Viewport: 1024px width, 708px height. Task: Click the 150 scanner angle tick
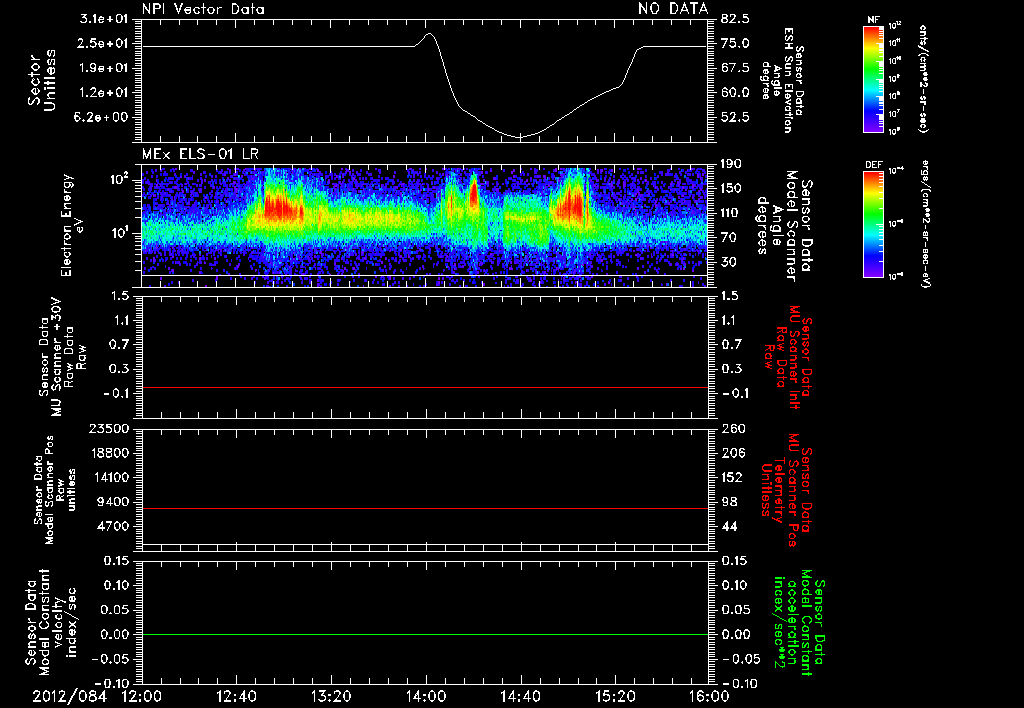733,189
